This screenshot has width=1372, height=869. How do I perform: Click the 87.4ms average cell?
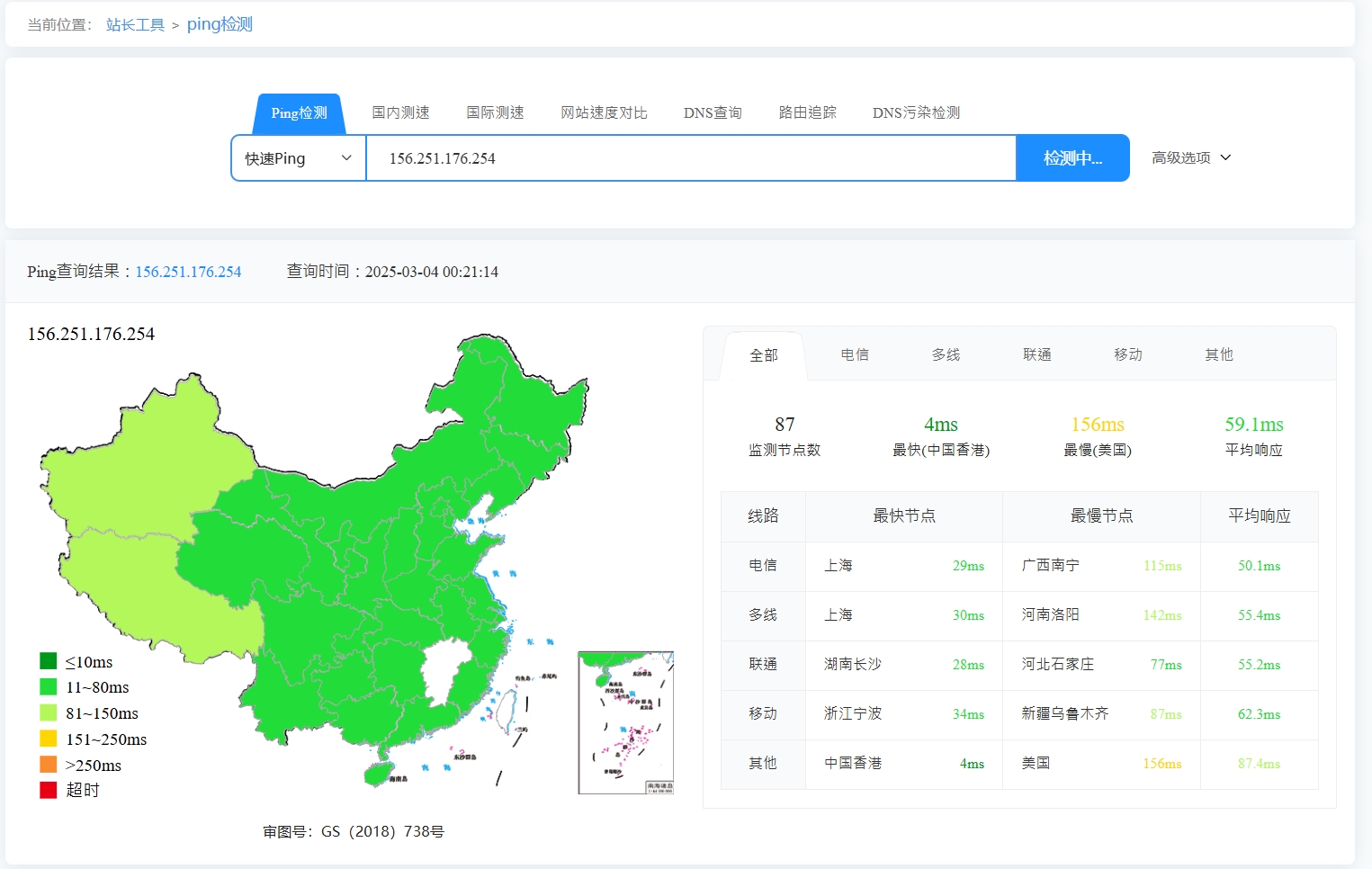1259,764
